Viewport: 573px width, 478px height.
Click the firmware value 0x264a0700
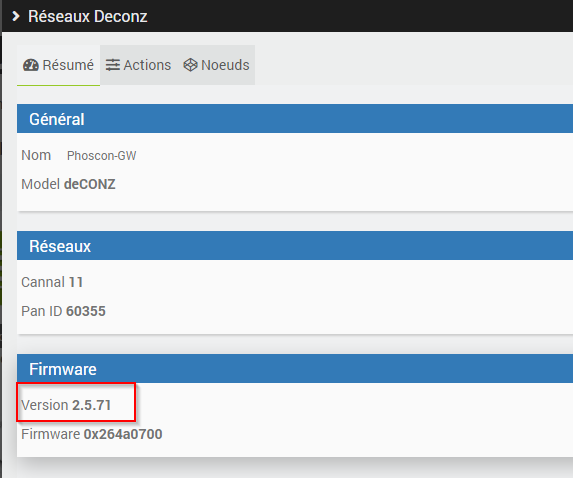[123, 434]
